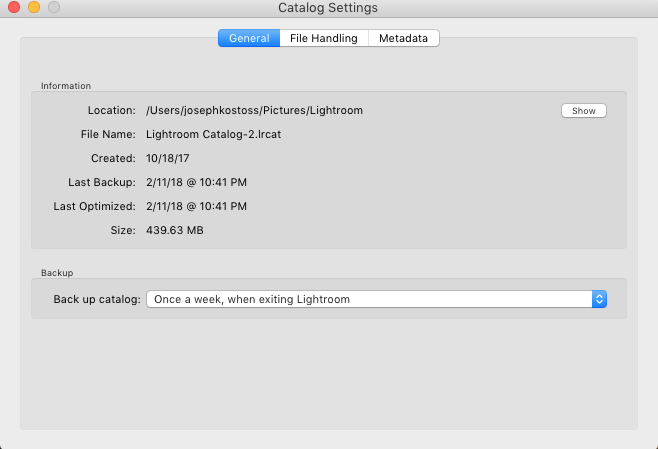Click the Back up catalog: label
The image size is (658, 449).
coord(97,299)
